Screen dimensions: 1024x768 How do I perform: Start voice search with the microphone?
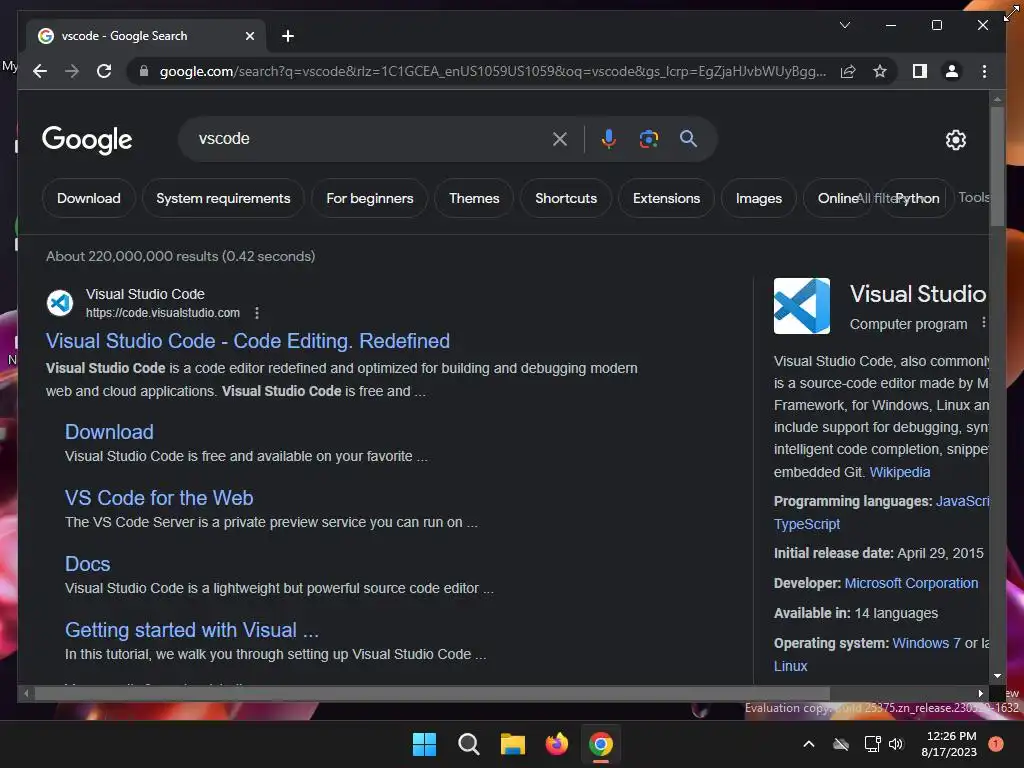coord(609,138)
